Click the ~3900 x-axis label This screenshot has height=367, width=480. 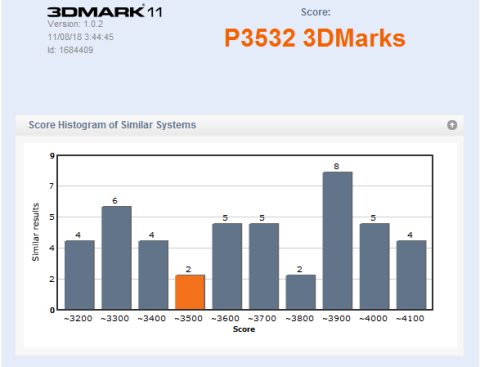click(336, 319)
